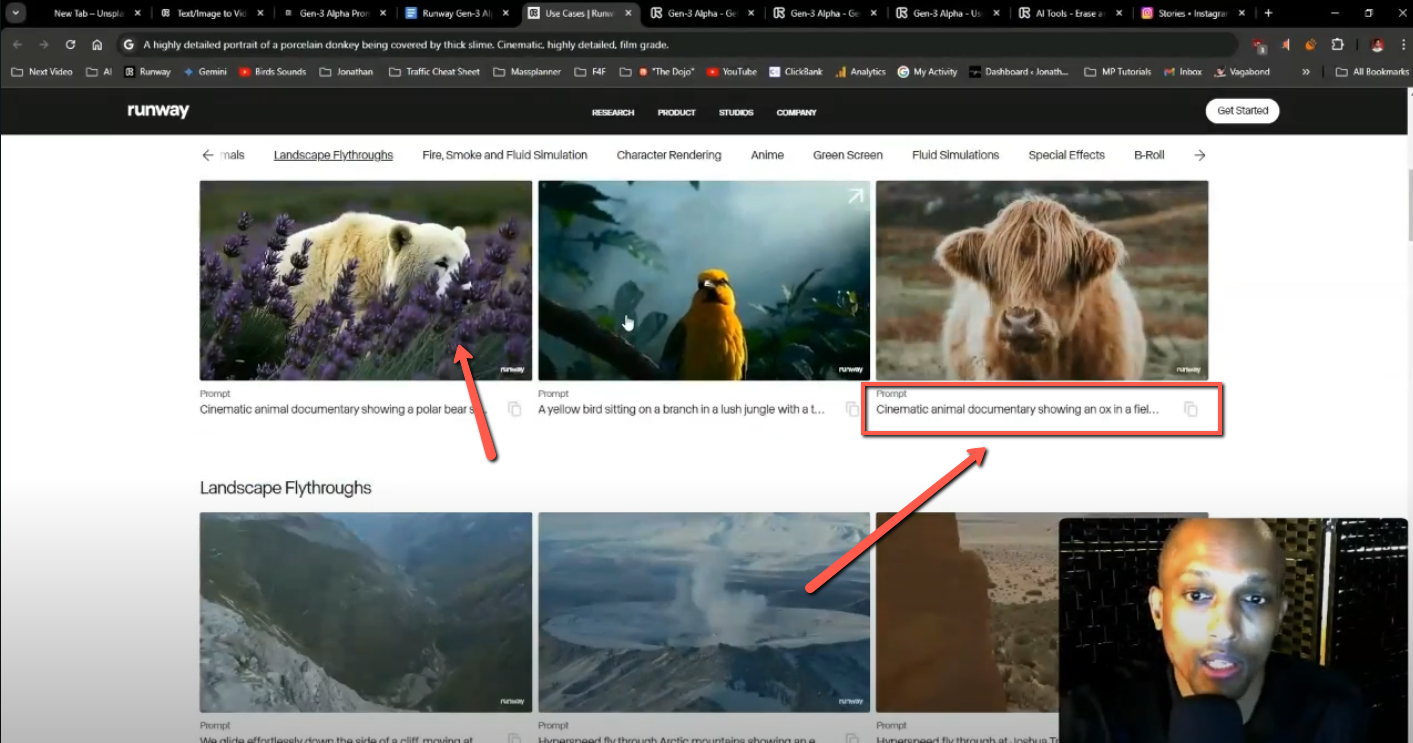Click the left arrow in the category bar
1413x743 pixels.
(208, 155)
